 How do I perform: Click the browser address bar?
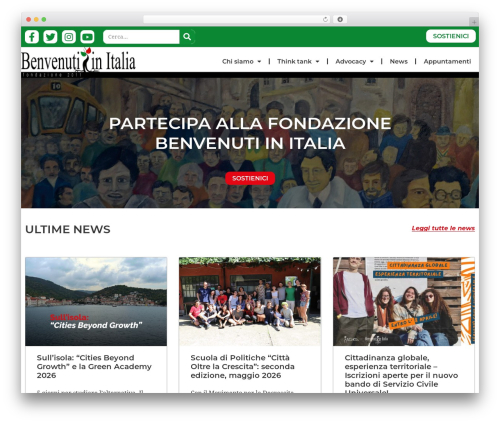pos(237,19)
